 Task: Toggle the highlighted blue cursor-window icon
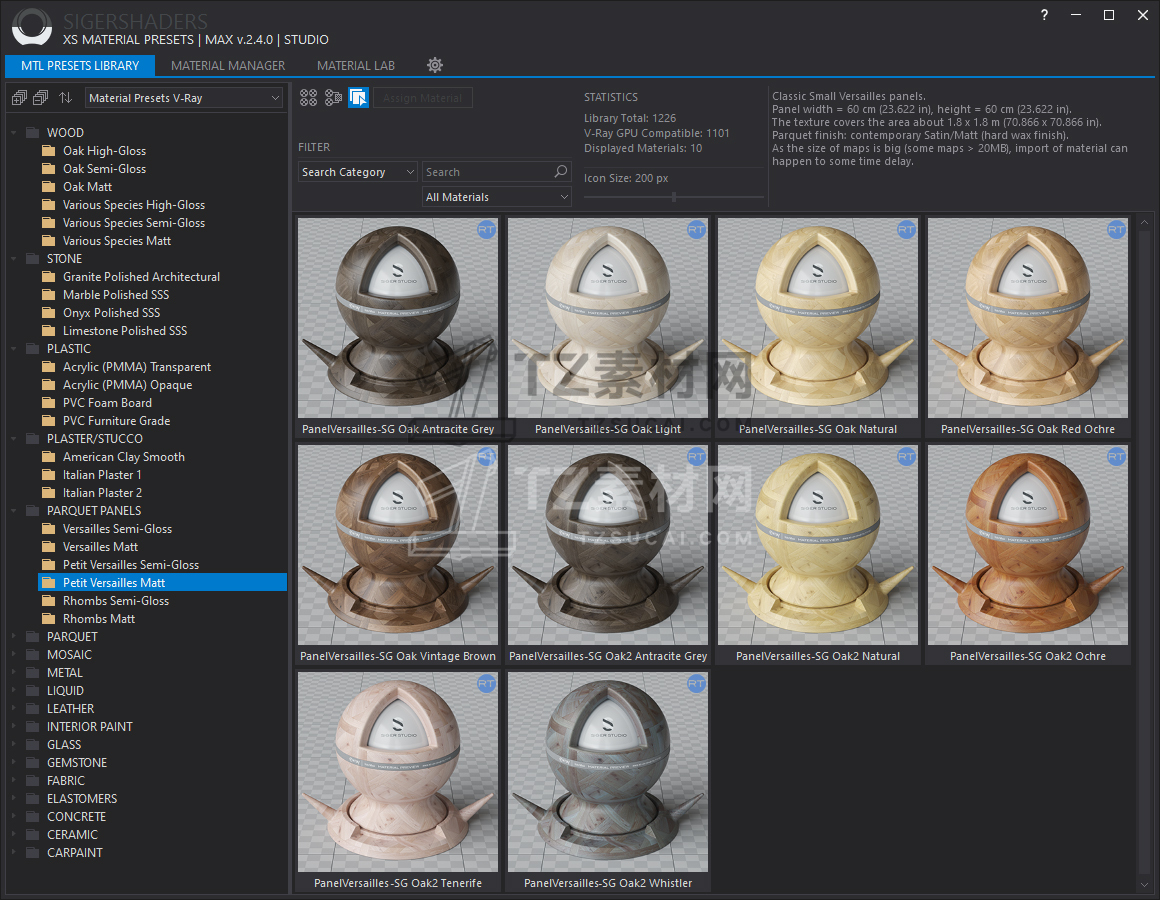(359, 98)
